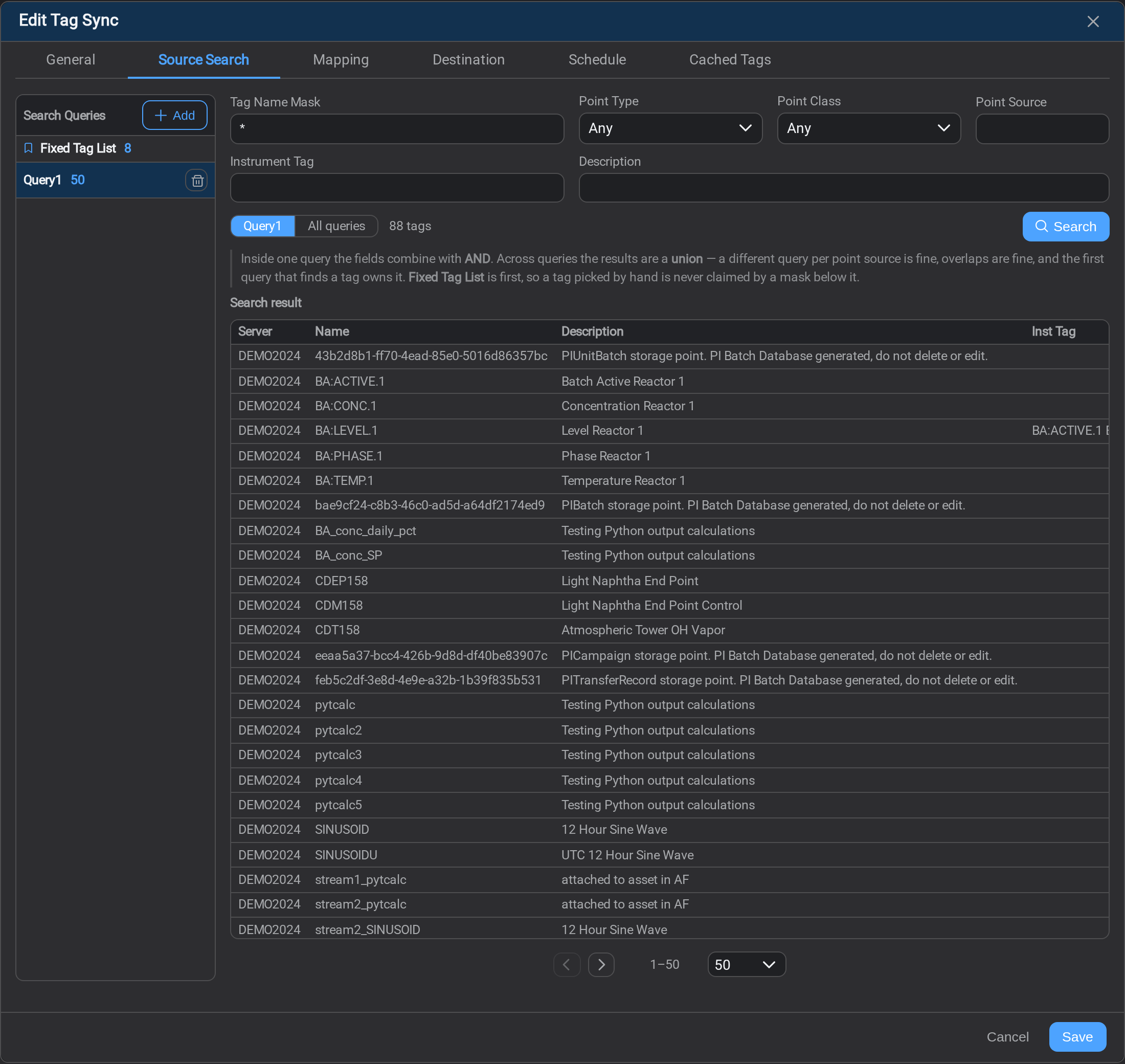Save the tag sync changes
1125x1064 pixels.
(1077, 1037)
